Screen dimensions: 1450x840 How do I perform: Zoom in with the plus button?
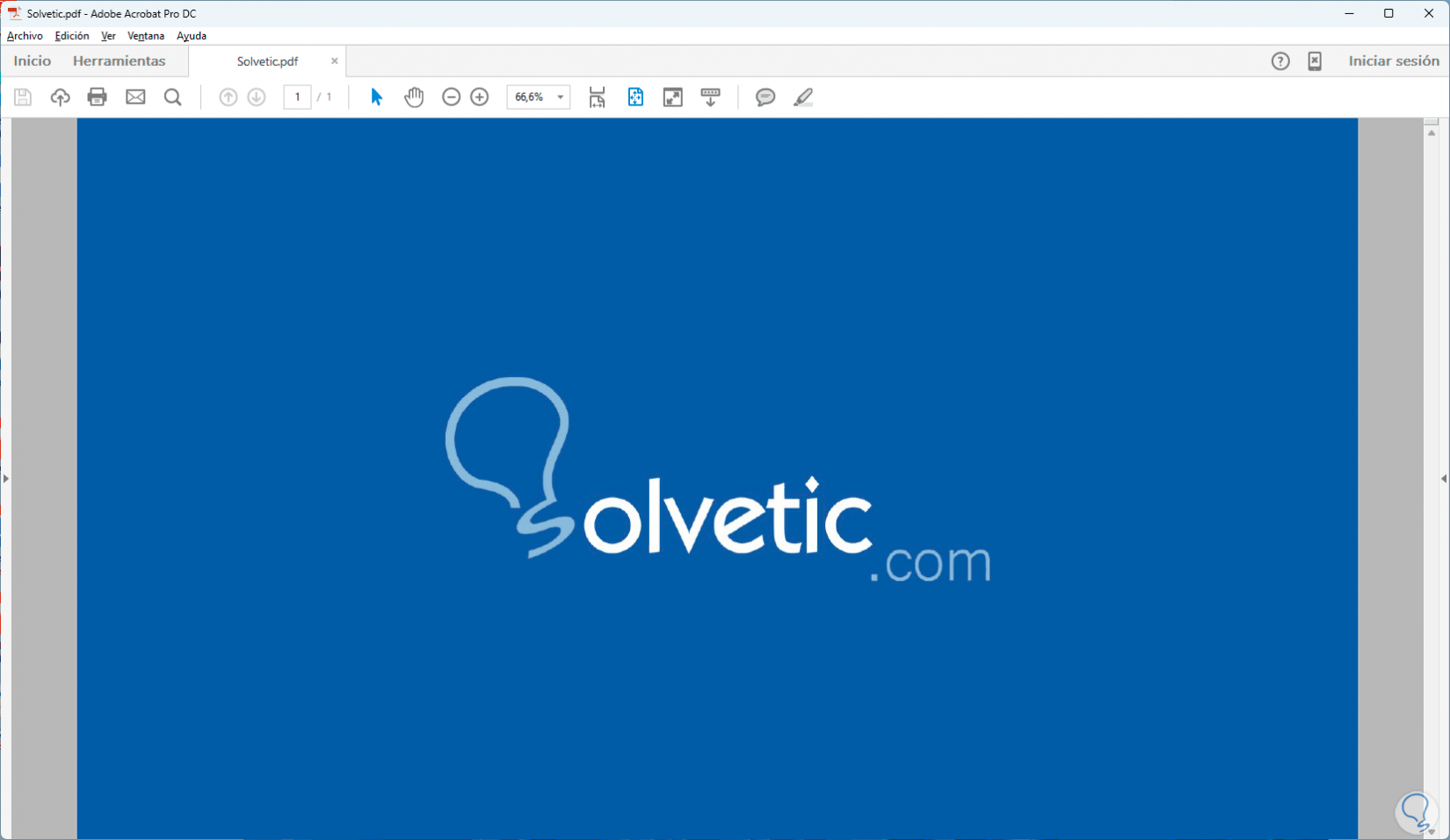coord(480,97)
